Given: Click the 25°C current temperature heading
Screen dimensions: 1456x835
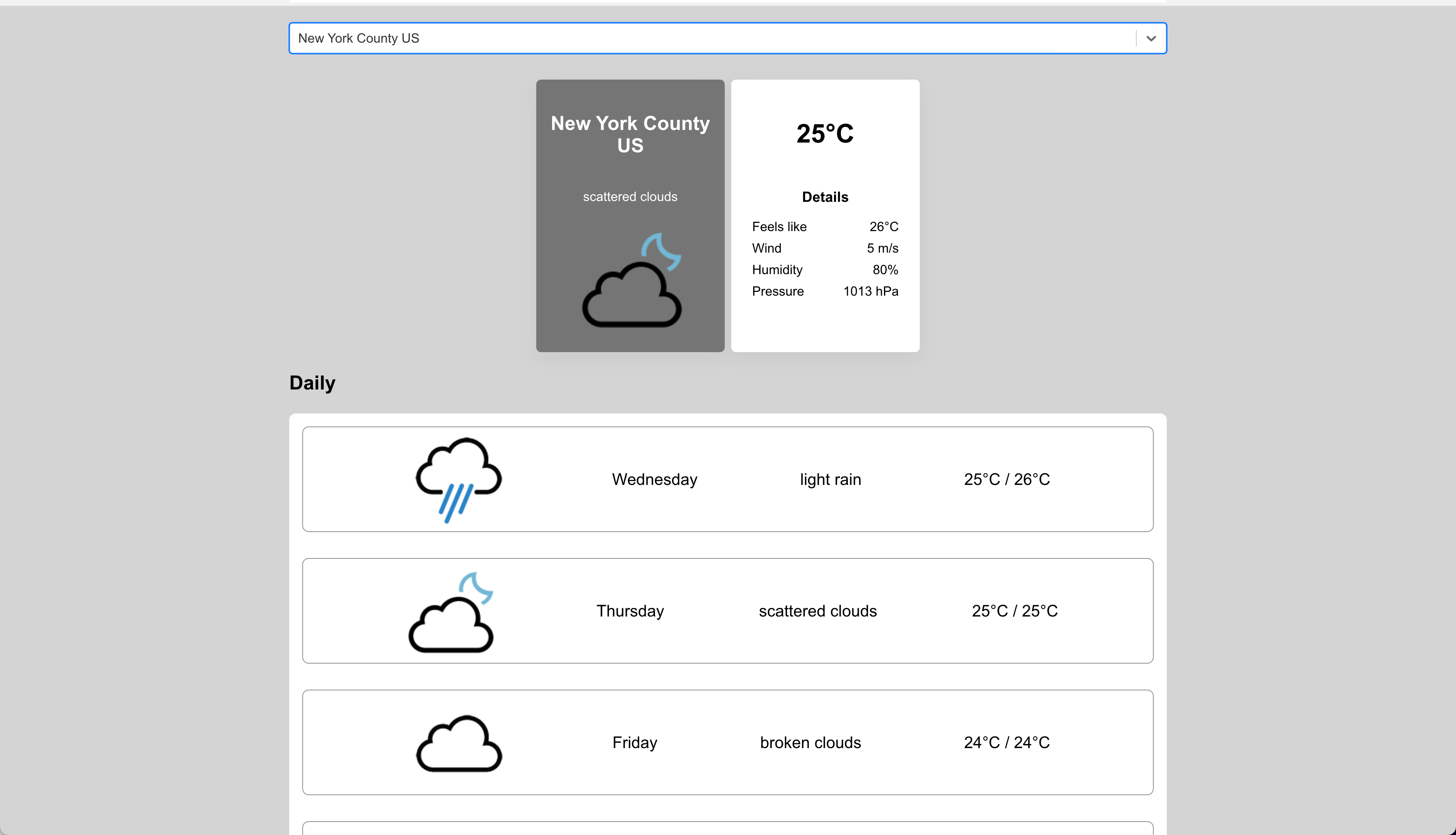Looking at the screenshot, I should point(824,134).
